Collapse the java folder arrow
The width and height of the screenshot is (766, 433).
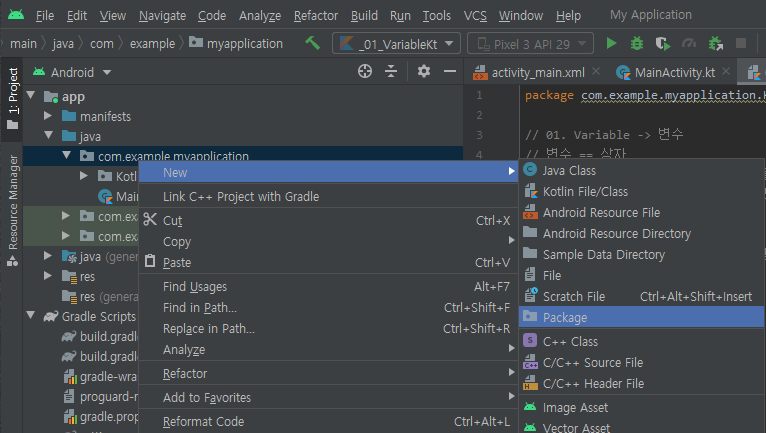tap(48, 135)
